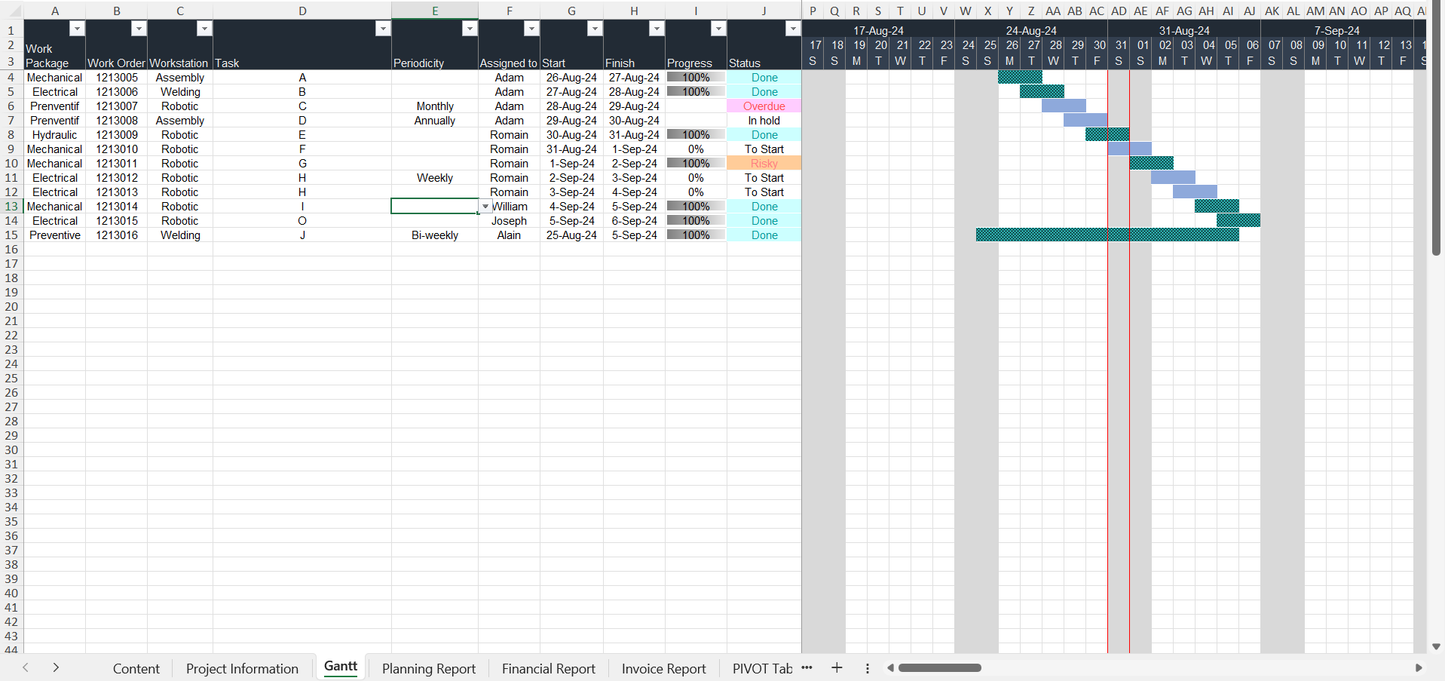This screenshot has height=681, width=1445.
Task: Show more hidden sheet tabs ellipsis
Action: (x=807, y=668)
